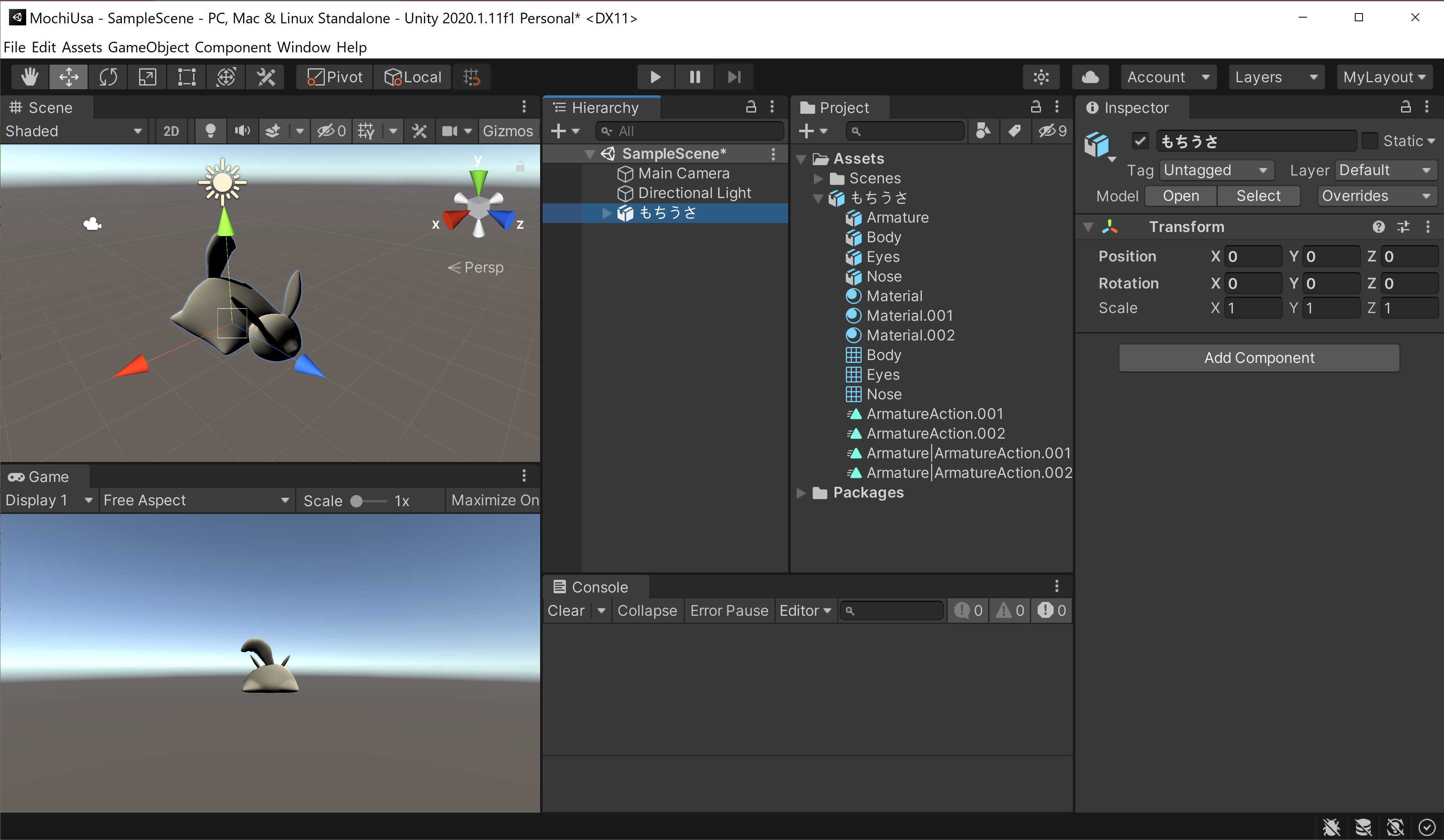The width and height of the screenshot is (1444, 840).
Task: Open Layers dropdown
Action: 1276,77
